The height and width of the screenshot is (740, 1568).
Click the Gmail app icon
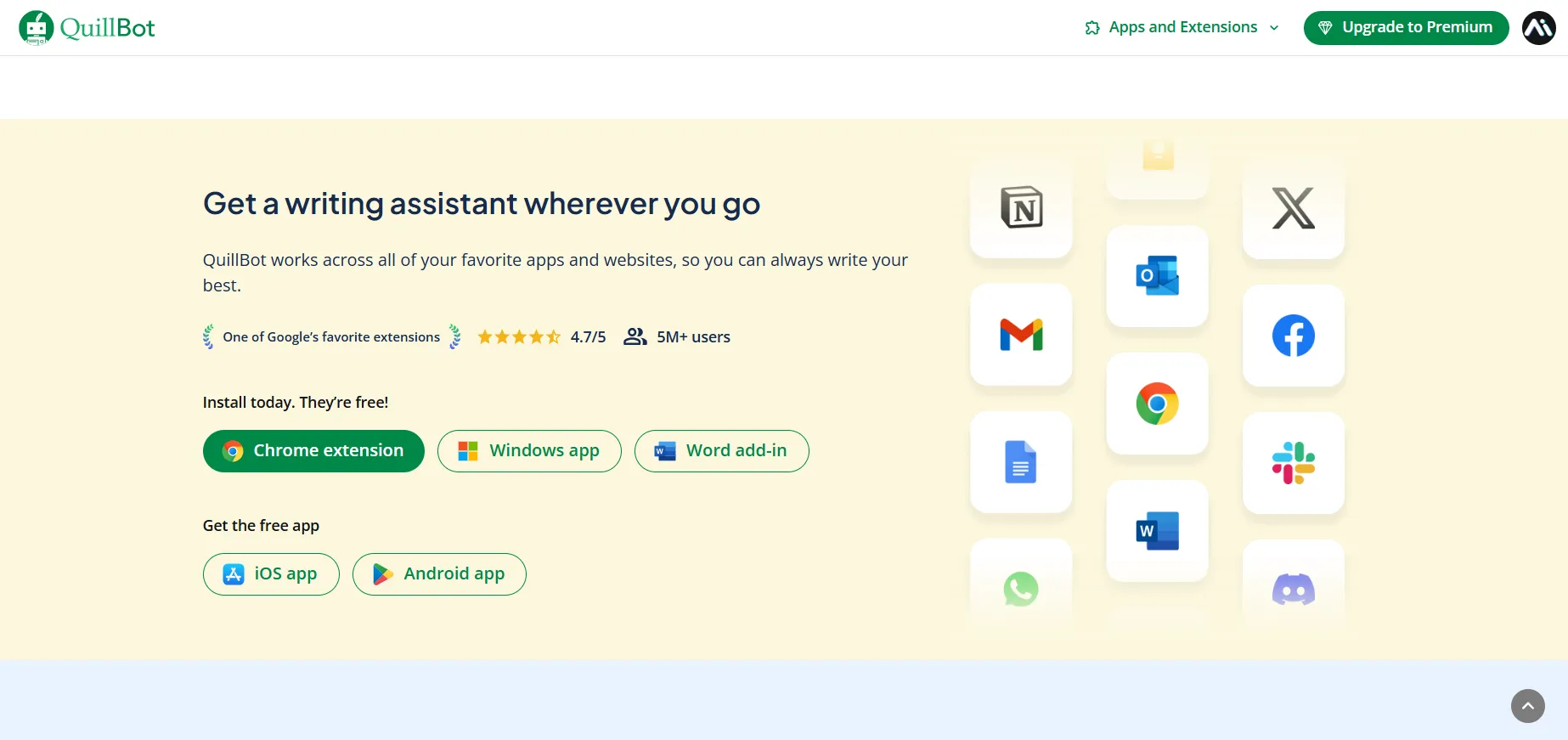click(x=1021, y=335)
